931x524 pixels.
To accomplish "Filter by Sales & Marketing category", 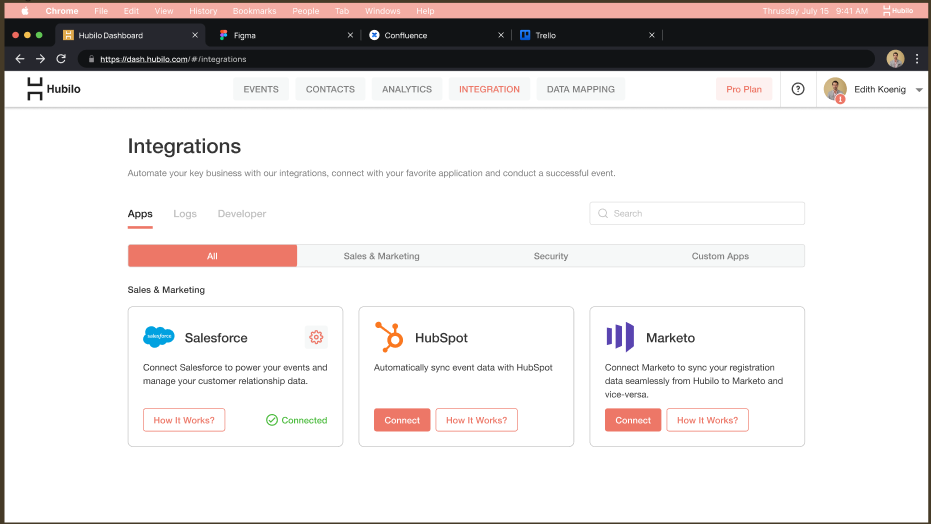I will (381, 256).
